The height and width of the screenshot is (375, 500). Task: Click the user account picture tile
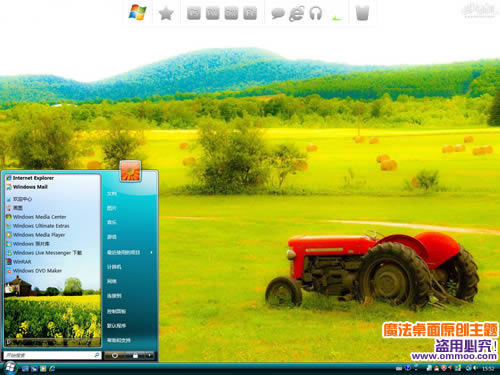(130, 171)
